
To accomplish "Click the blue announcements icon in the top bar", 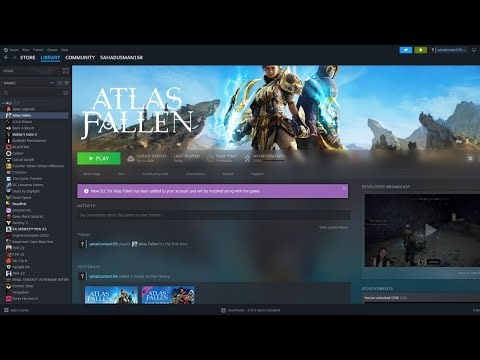I will coord(406,50).
